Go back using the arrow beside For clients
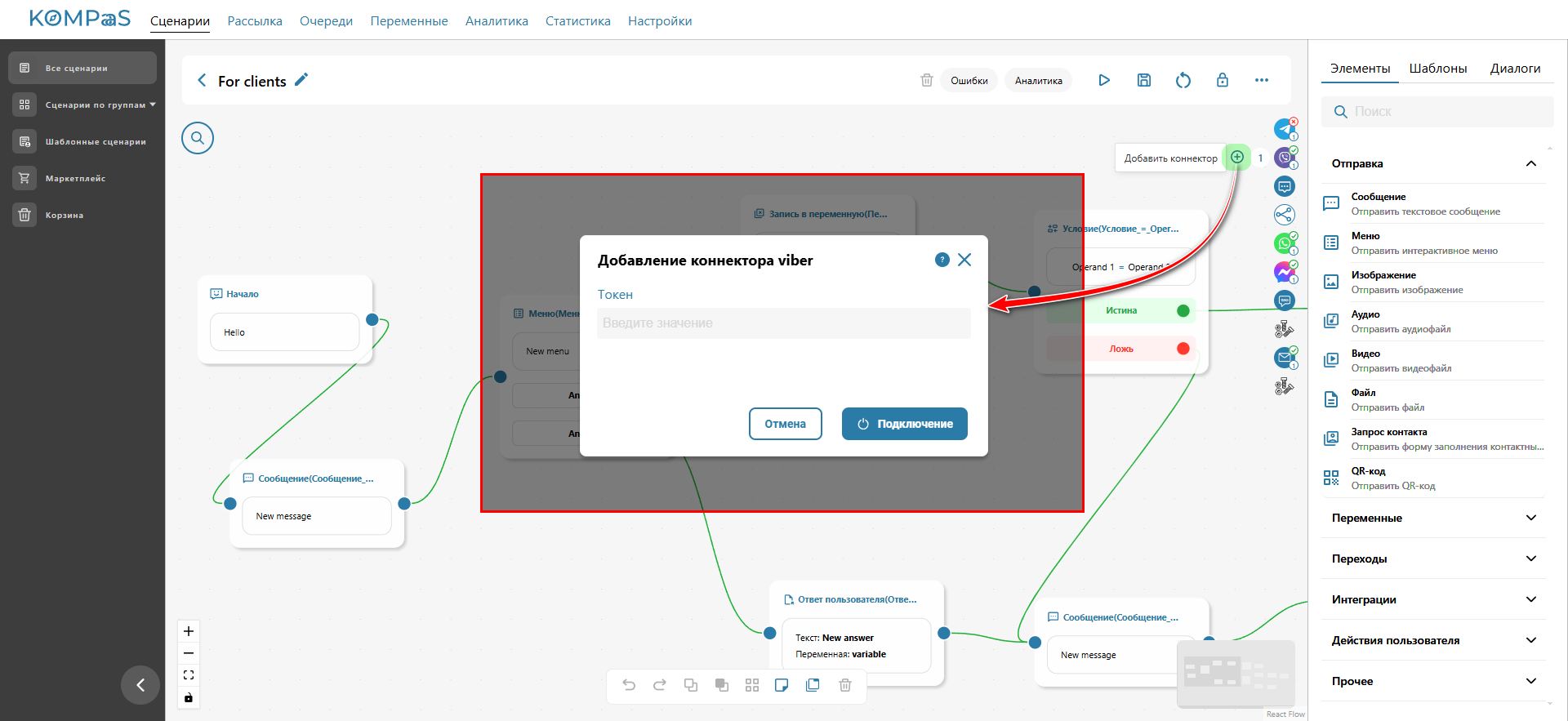The width and height of the screenshot is (1568, 721). 202,80
